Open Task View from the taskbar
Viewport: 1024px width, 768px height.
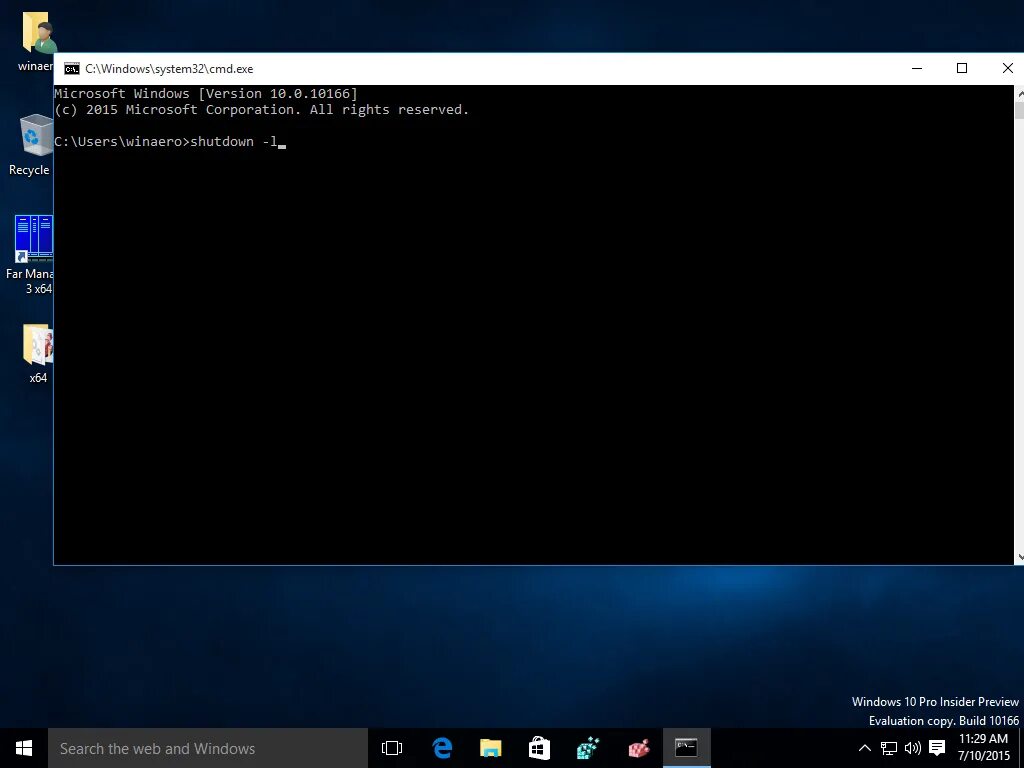click(392, 748)
